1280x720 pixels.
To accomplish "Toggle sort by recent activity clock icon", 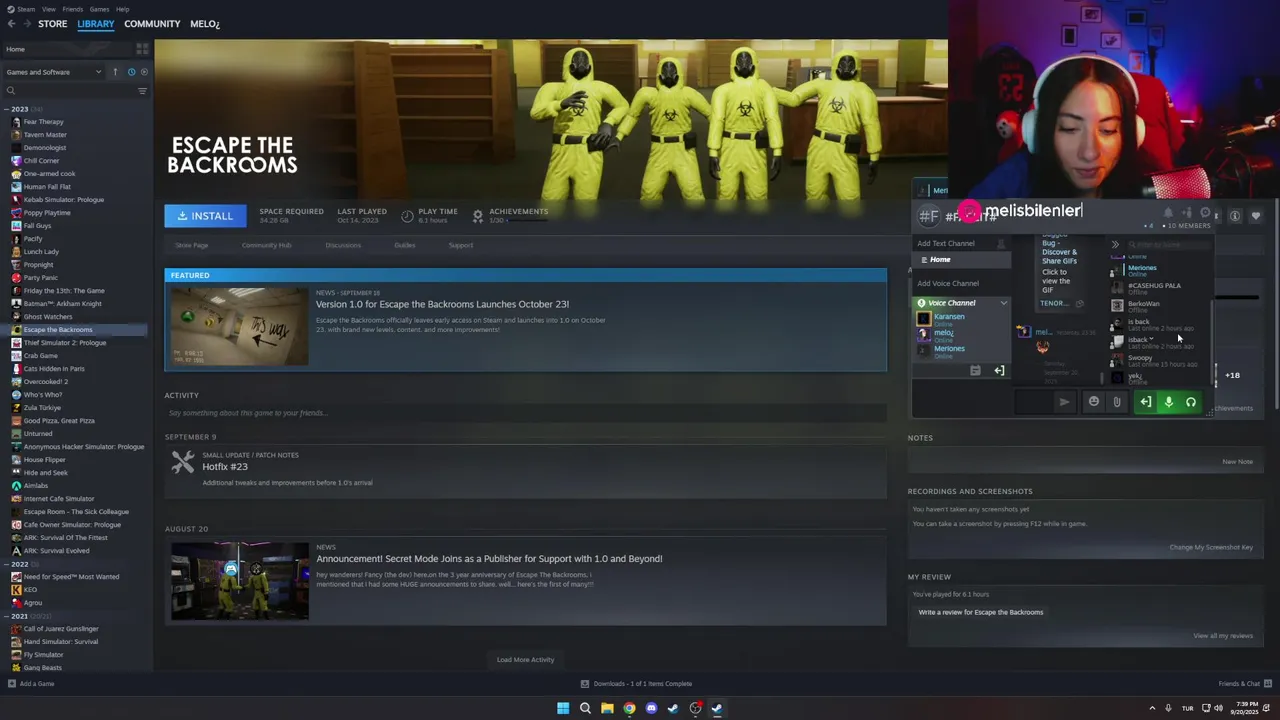I will [131, 72].
